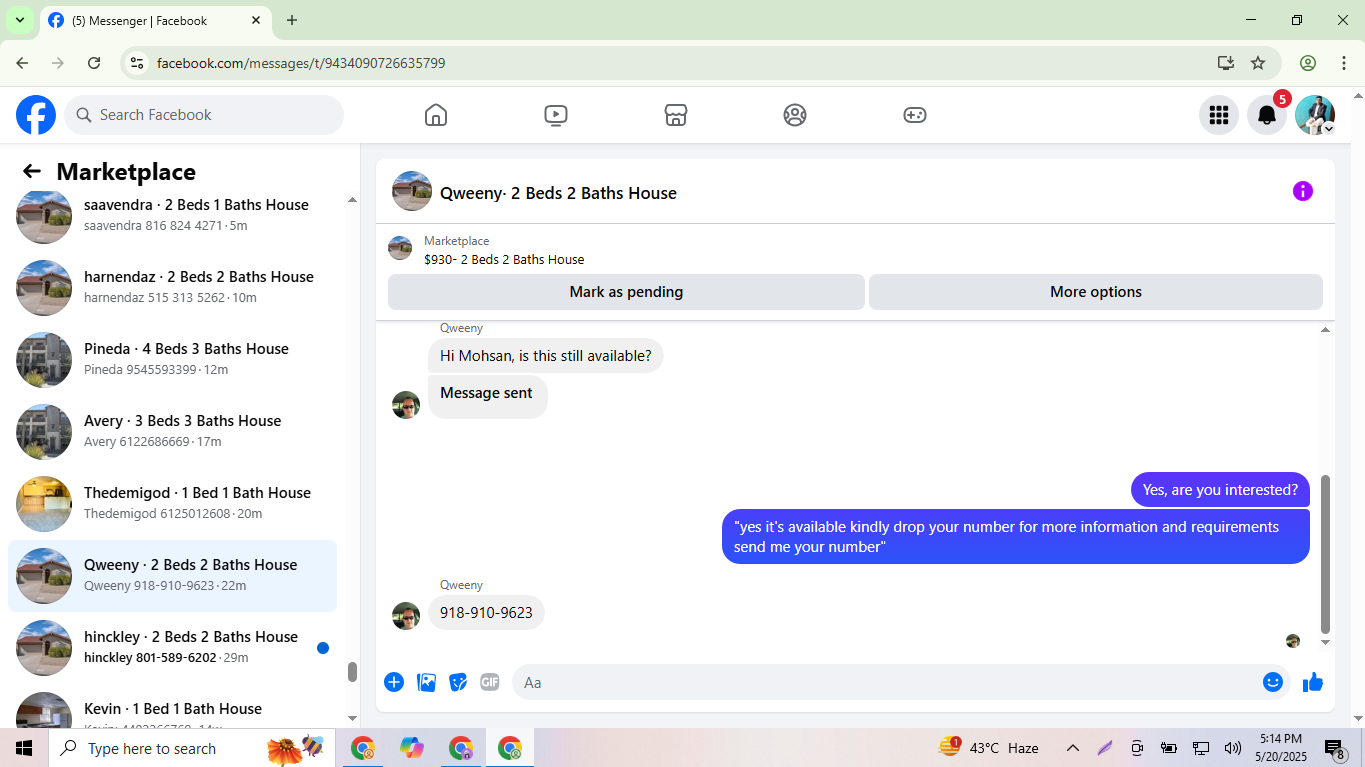Click the Chrome profile icon in toolbar
The image size is (1365, 767).
coord(1308,63)
